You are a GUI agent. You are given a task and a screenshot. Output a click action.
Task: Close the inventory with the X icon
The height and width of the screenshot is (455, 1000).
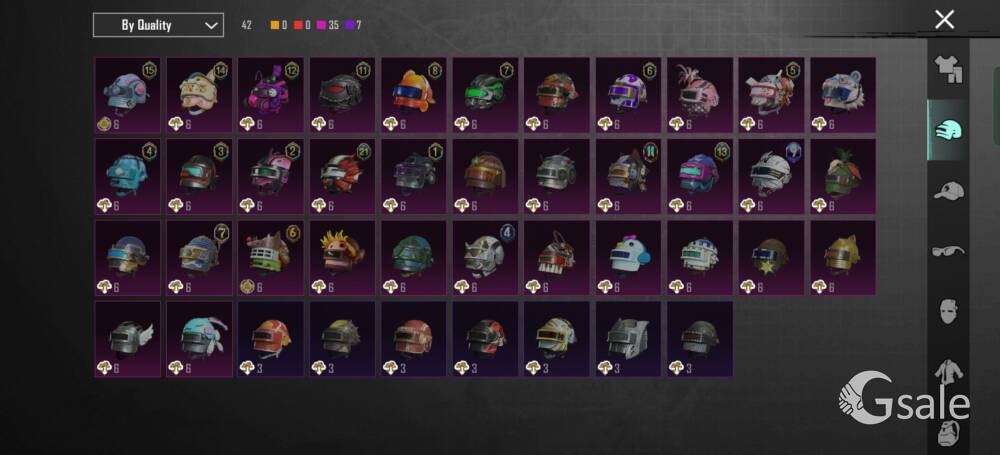pos(945,20)
